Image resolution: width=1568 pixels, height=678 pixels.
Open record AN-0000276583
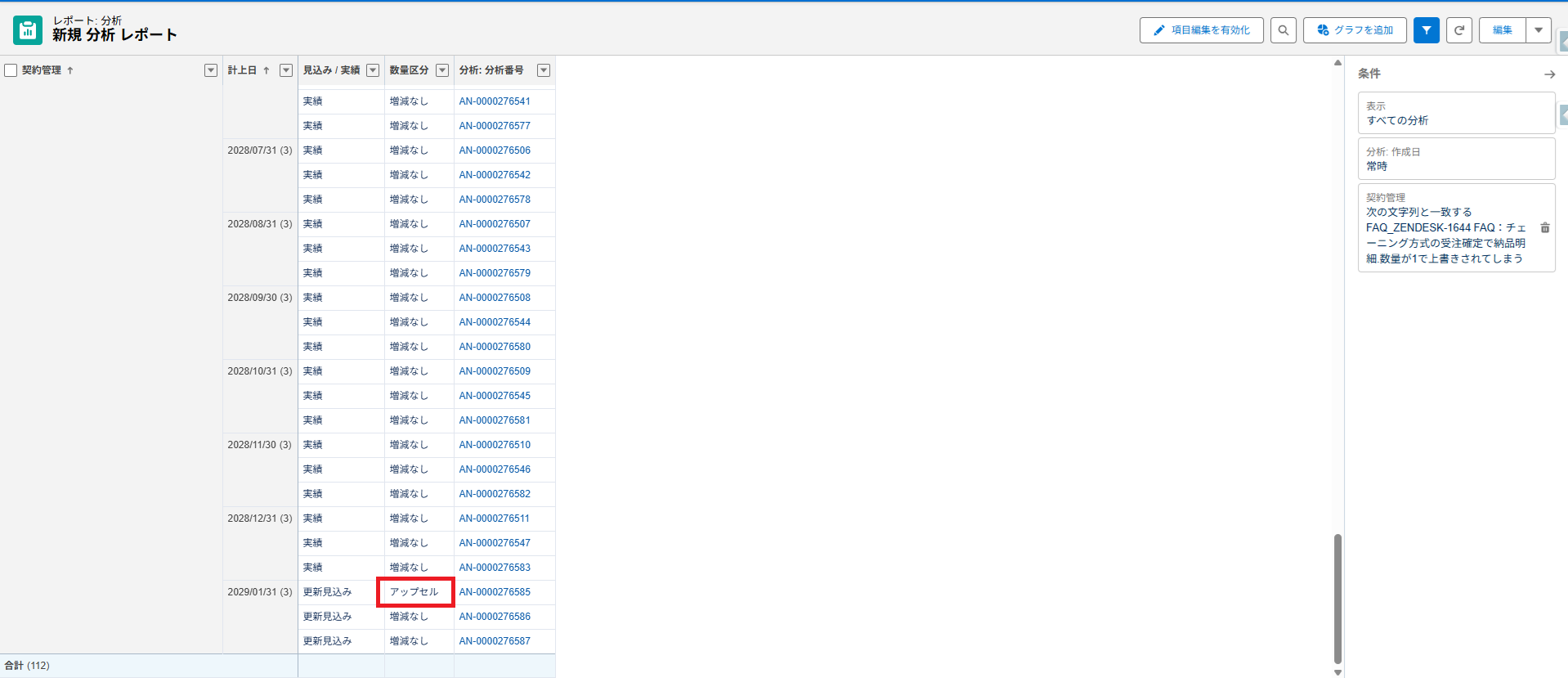(x=495, y=568)
